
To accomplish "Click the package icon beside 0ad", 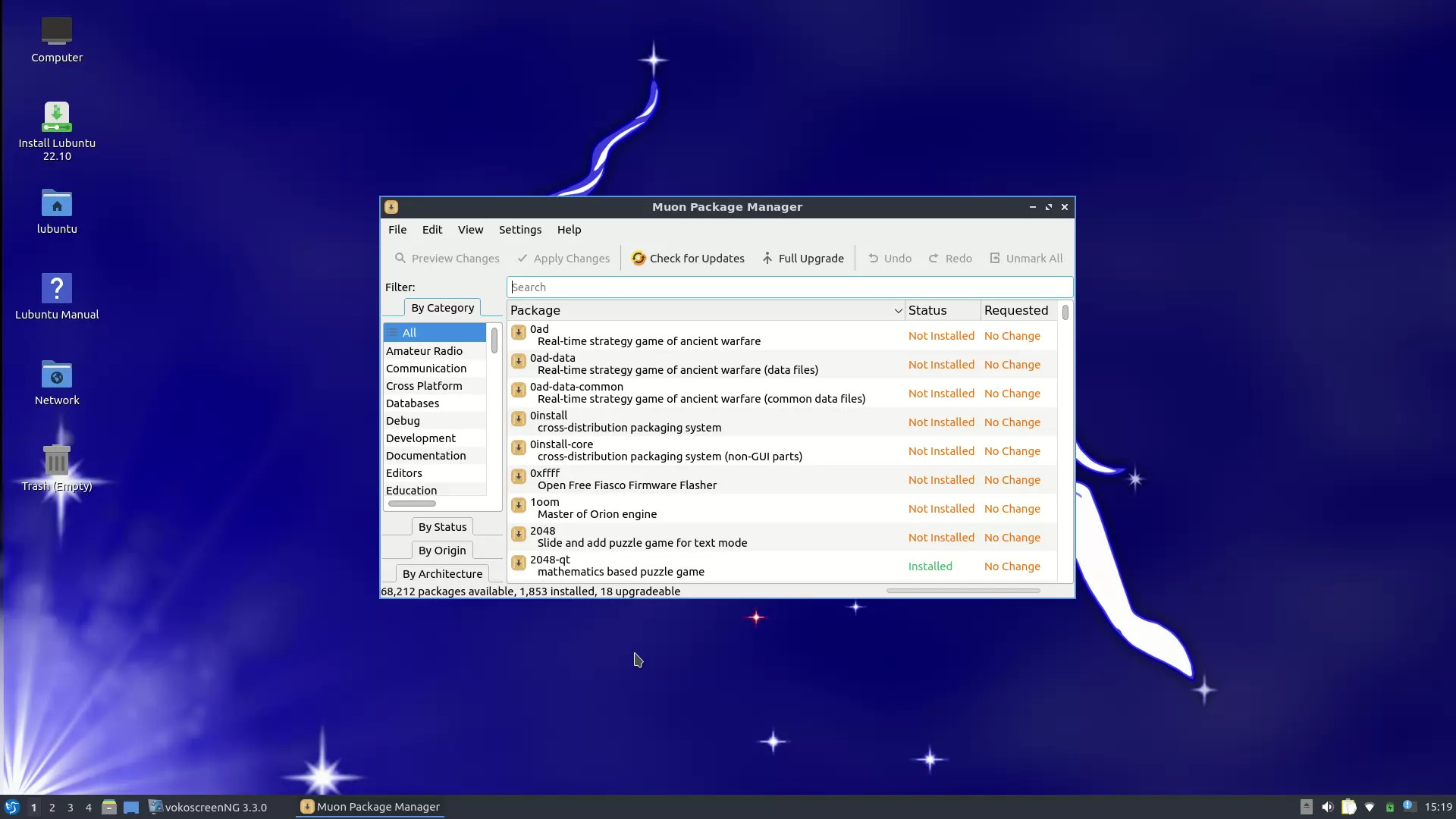I will coord(519,332).
